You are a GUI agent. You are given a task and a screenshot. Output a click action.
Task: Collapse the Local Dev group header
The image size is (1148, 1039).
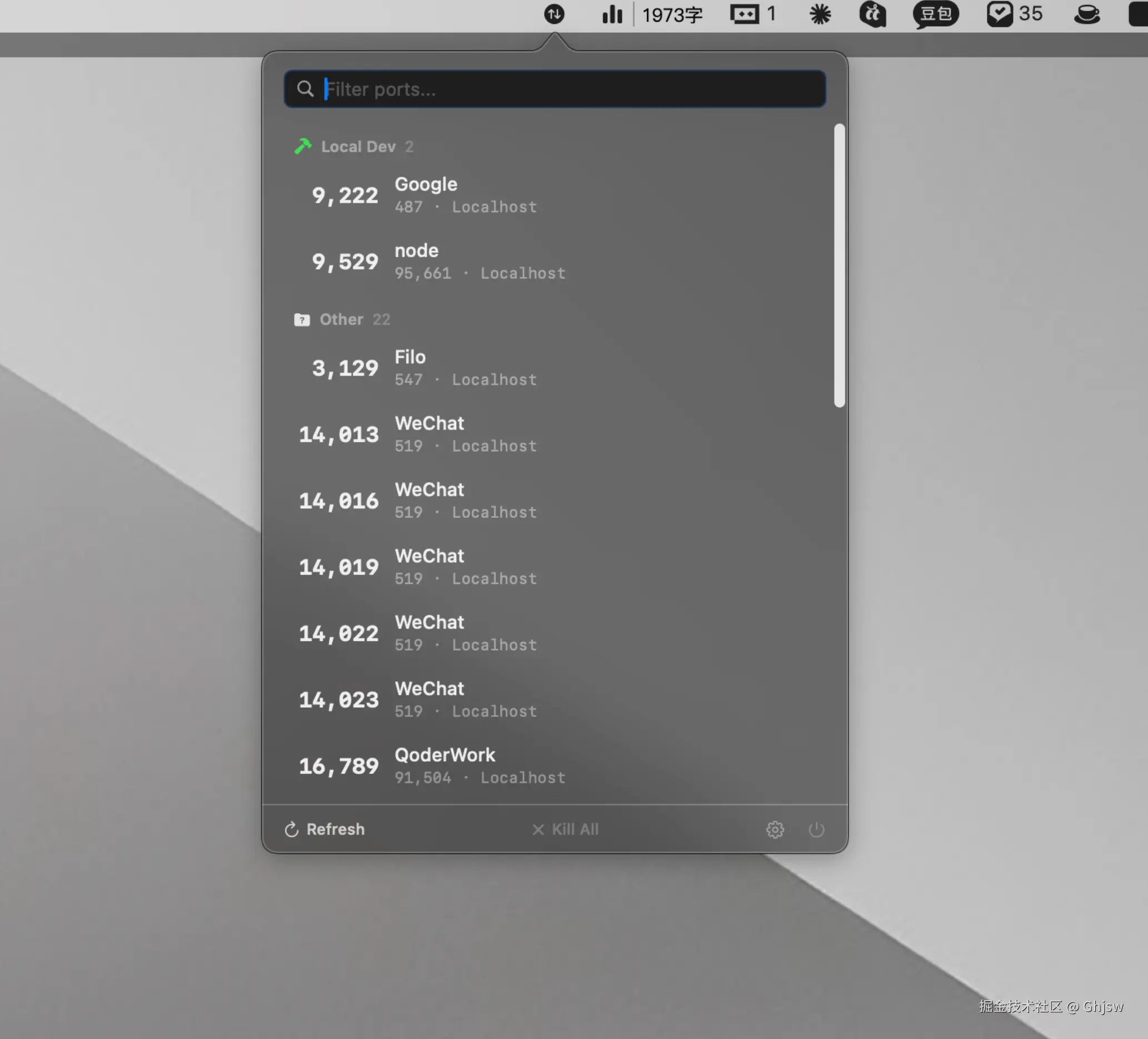[353, 146]
